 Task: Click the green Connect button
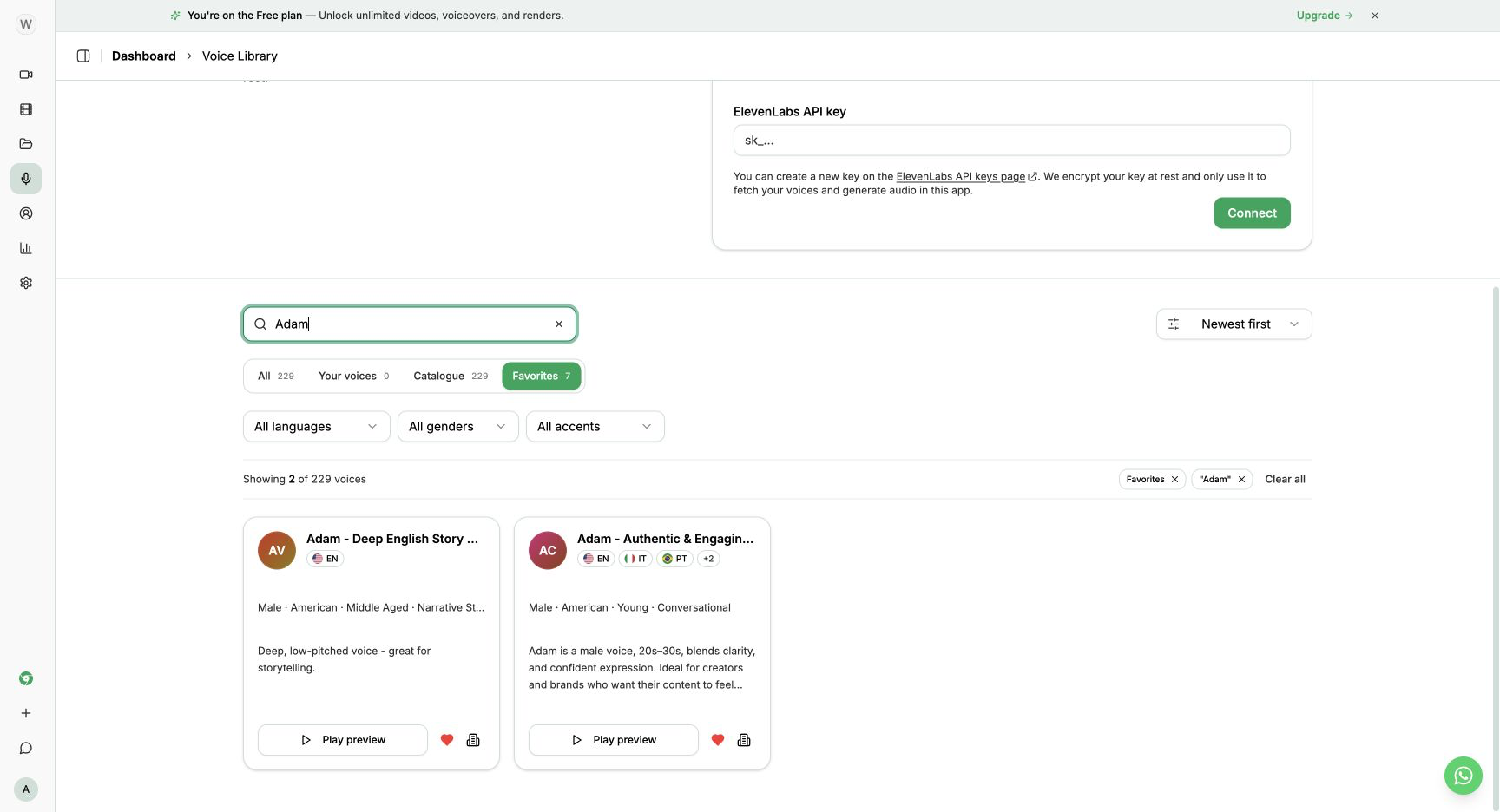pos(1252,213)
